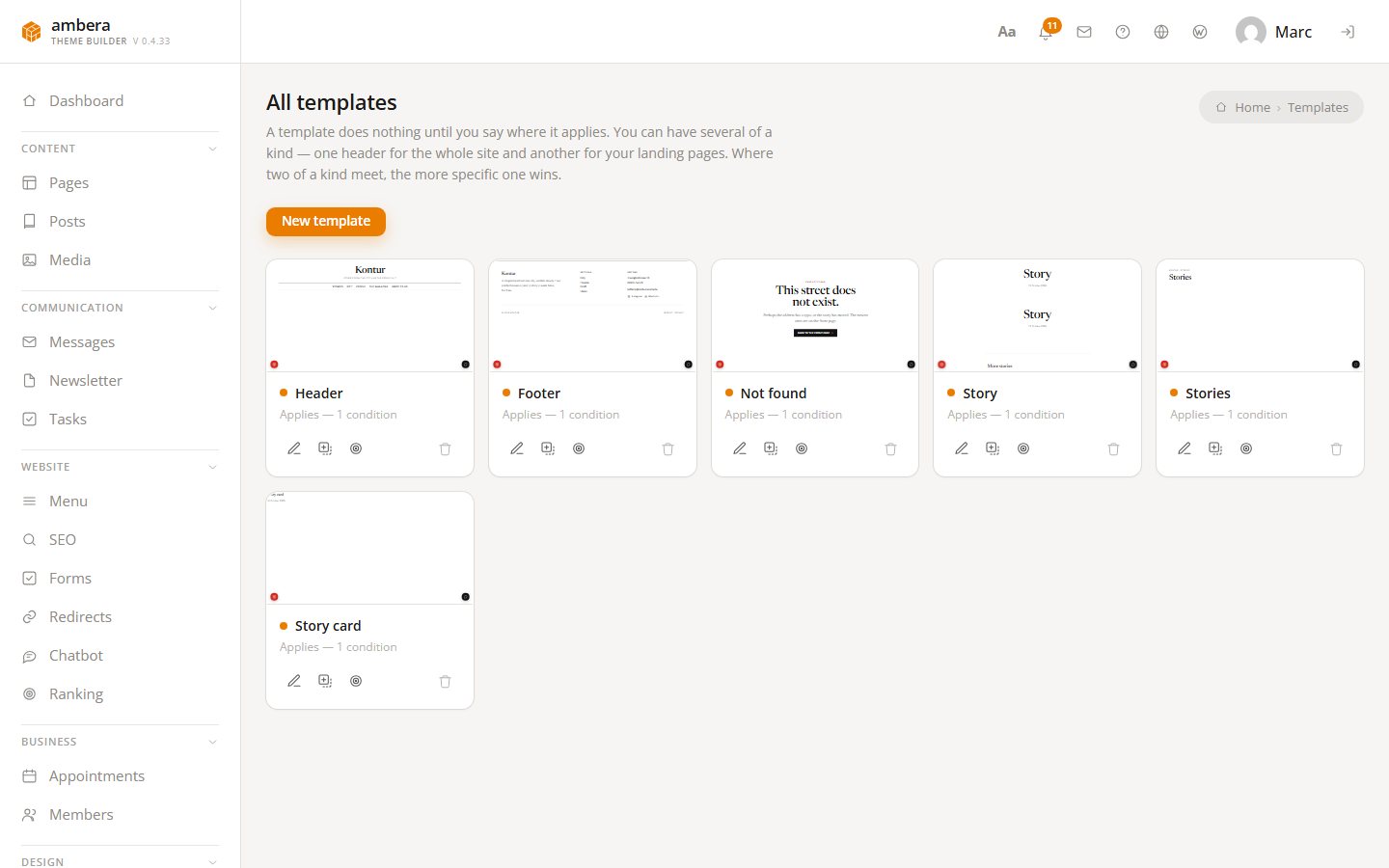Select Redirects in the sidebar
This screenshot has width=1389, height=868.
[120, 616]
